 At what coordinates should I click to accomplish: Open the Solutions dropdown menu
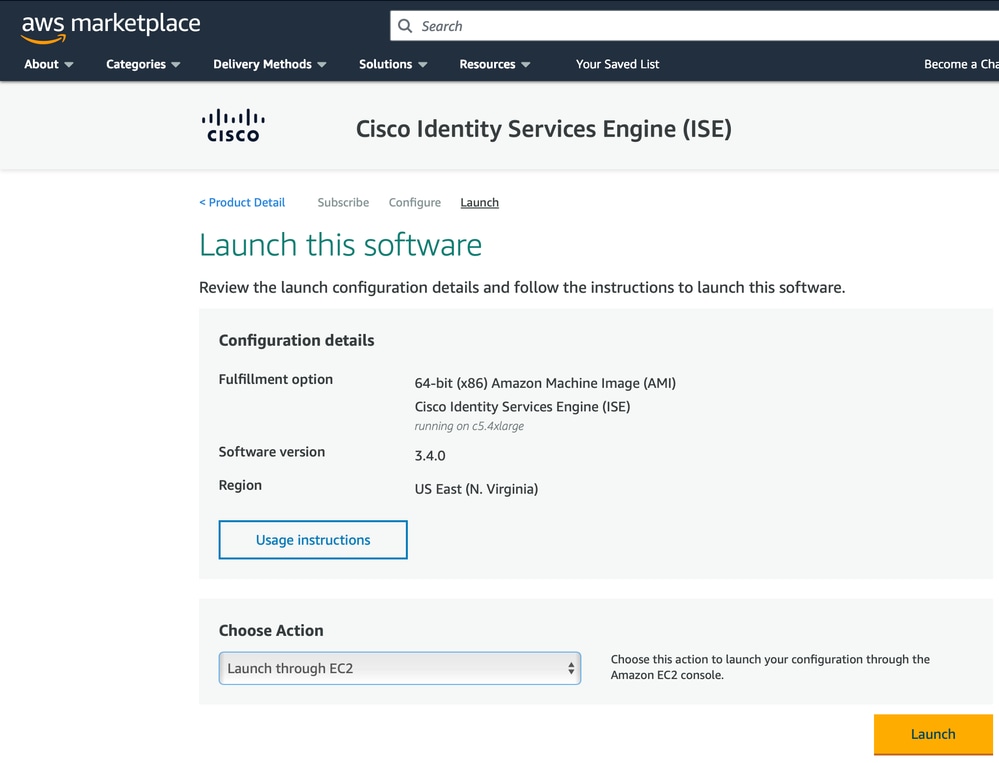point(391,63)
